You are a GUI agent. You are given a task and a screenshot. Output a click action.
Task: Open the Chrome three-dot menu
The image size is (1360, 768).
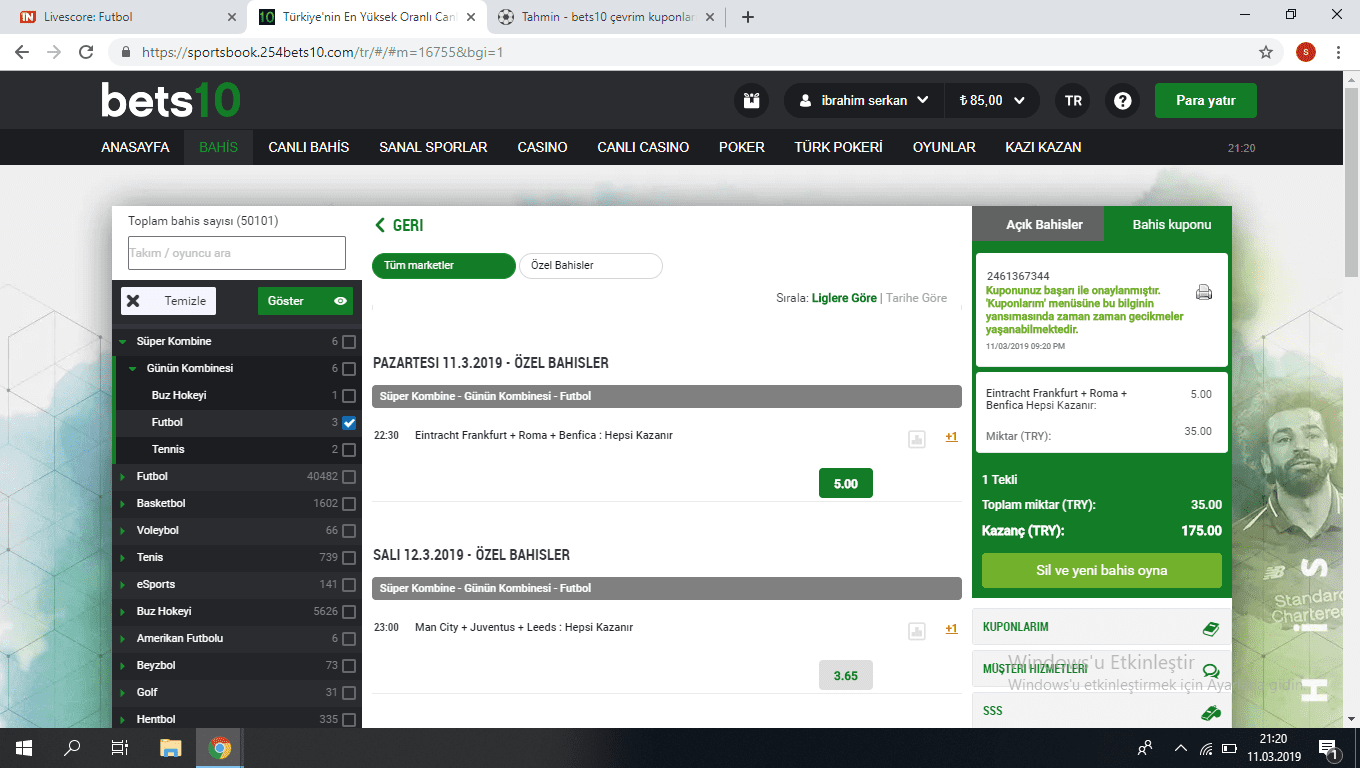[x=1339, y=52]
